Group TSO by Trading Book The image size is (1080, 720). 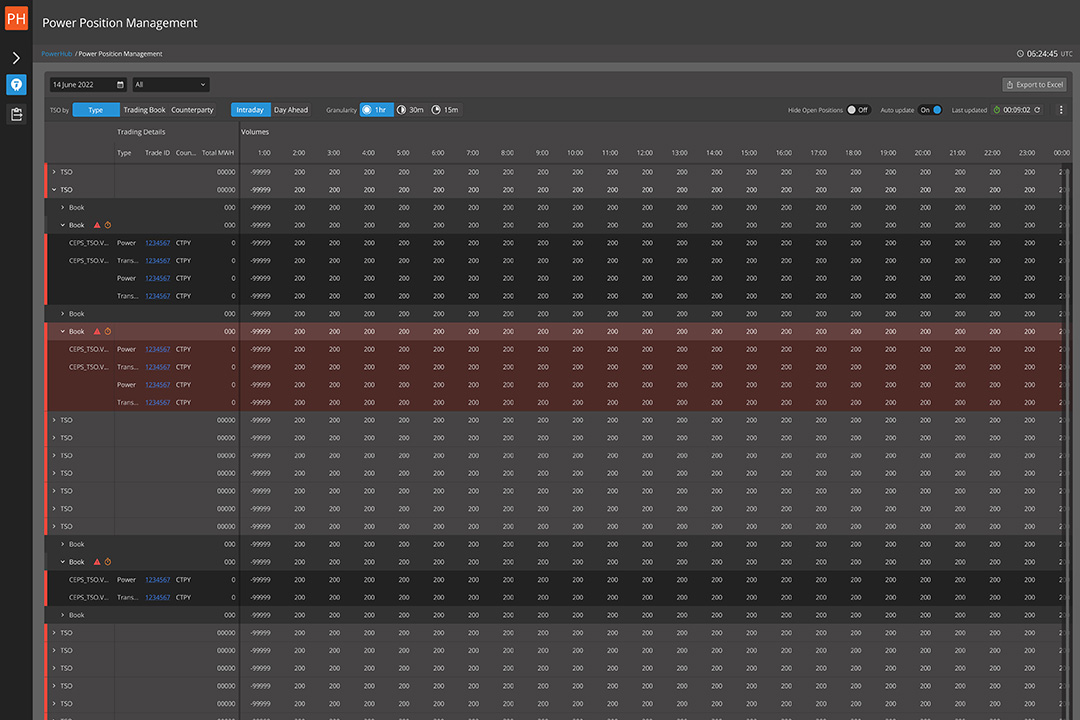(x=144, y=110)
